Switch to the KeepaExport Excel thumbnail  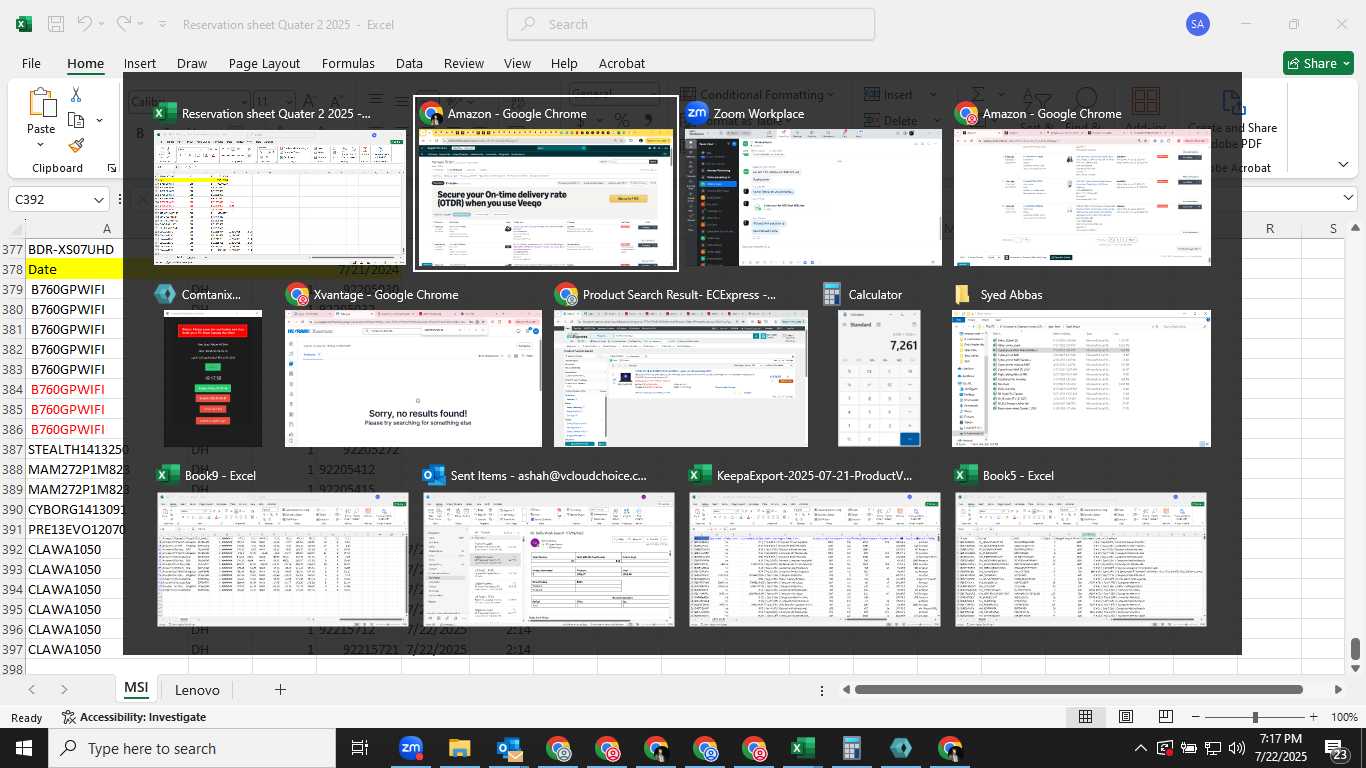pos(815,545)
